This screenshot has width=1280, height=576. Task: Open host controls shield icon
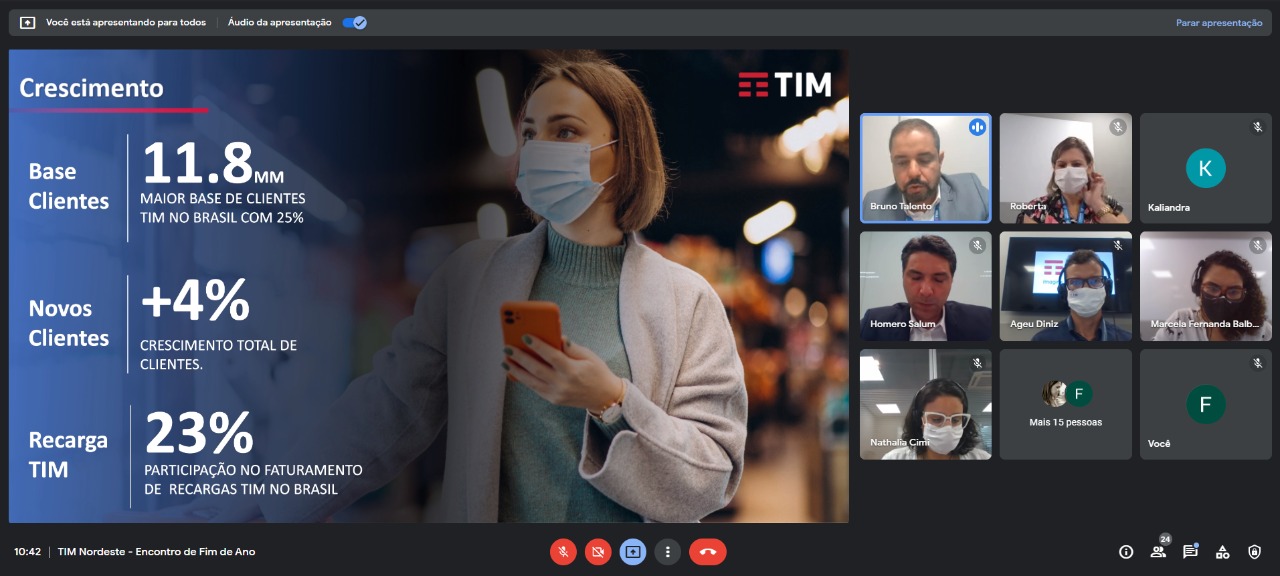point(1254,552)
